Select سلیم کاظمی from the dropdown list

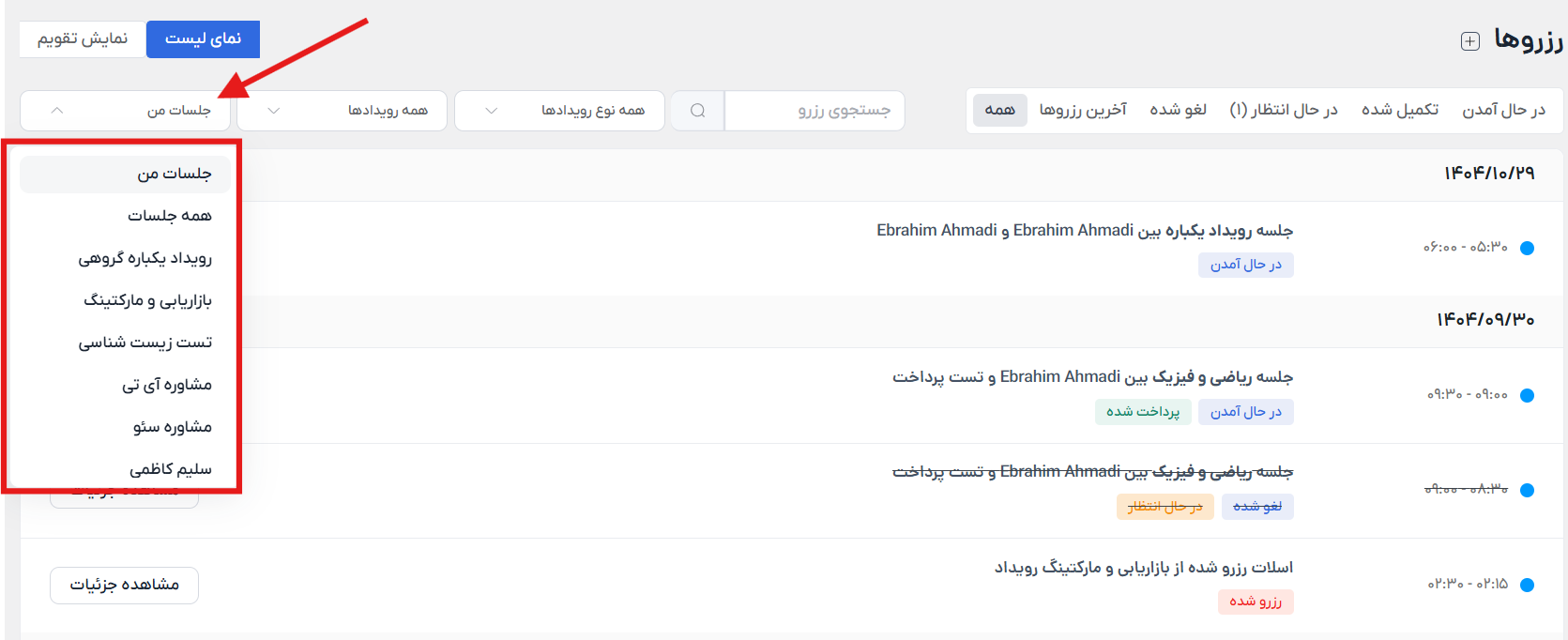170,469
